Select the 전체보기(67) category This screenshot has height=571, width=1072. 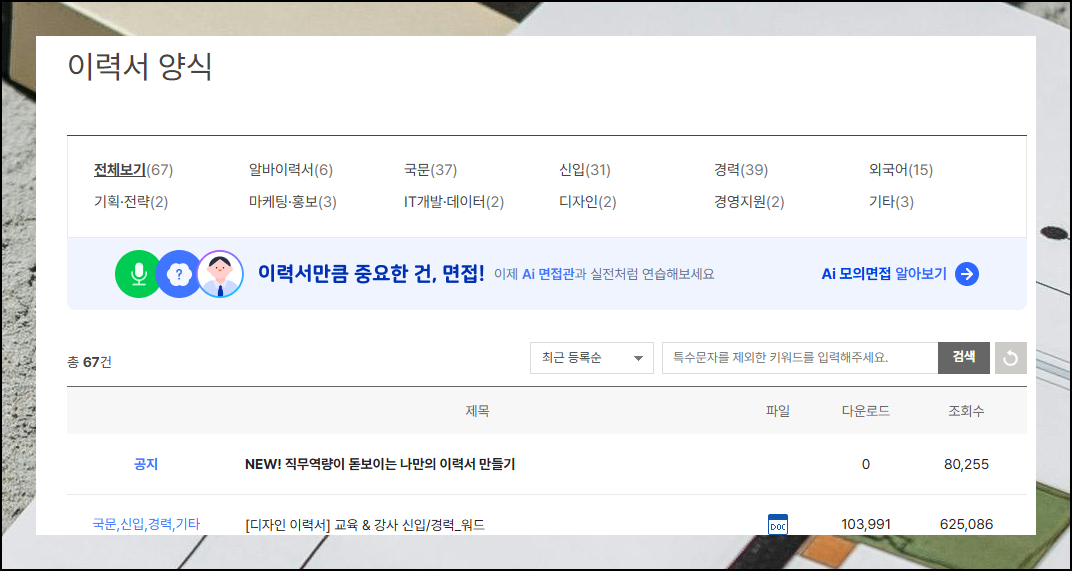click(x=133, y=170)
